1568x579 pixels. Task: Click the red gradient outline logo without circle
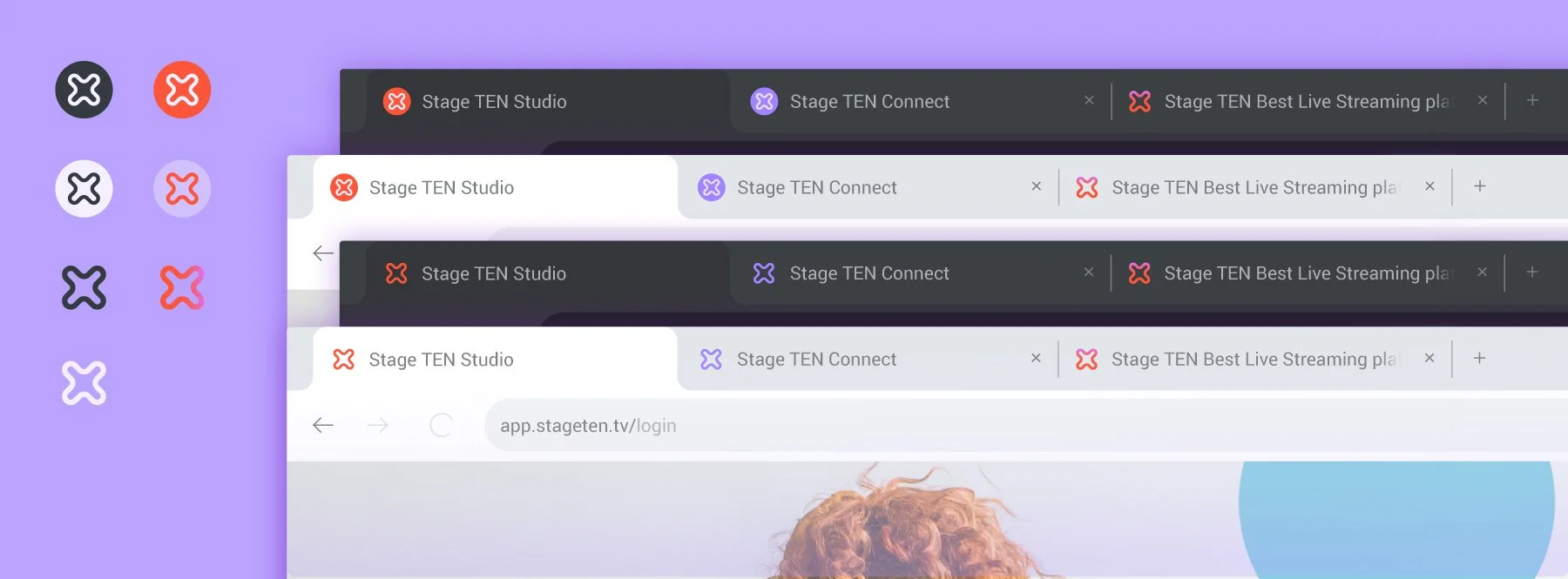pyautogui.click(x=182, y=287)
